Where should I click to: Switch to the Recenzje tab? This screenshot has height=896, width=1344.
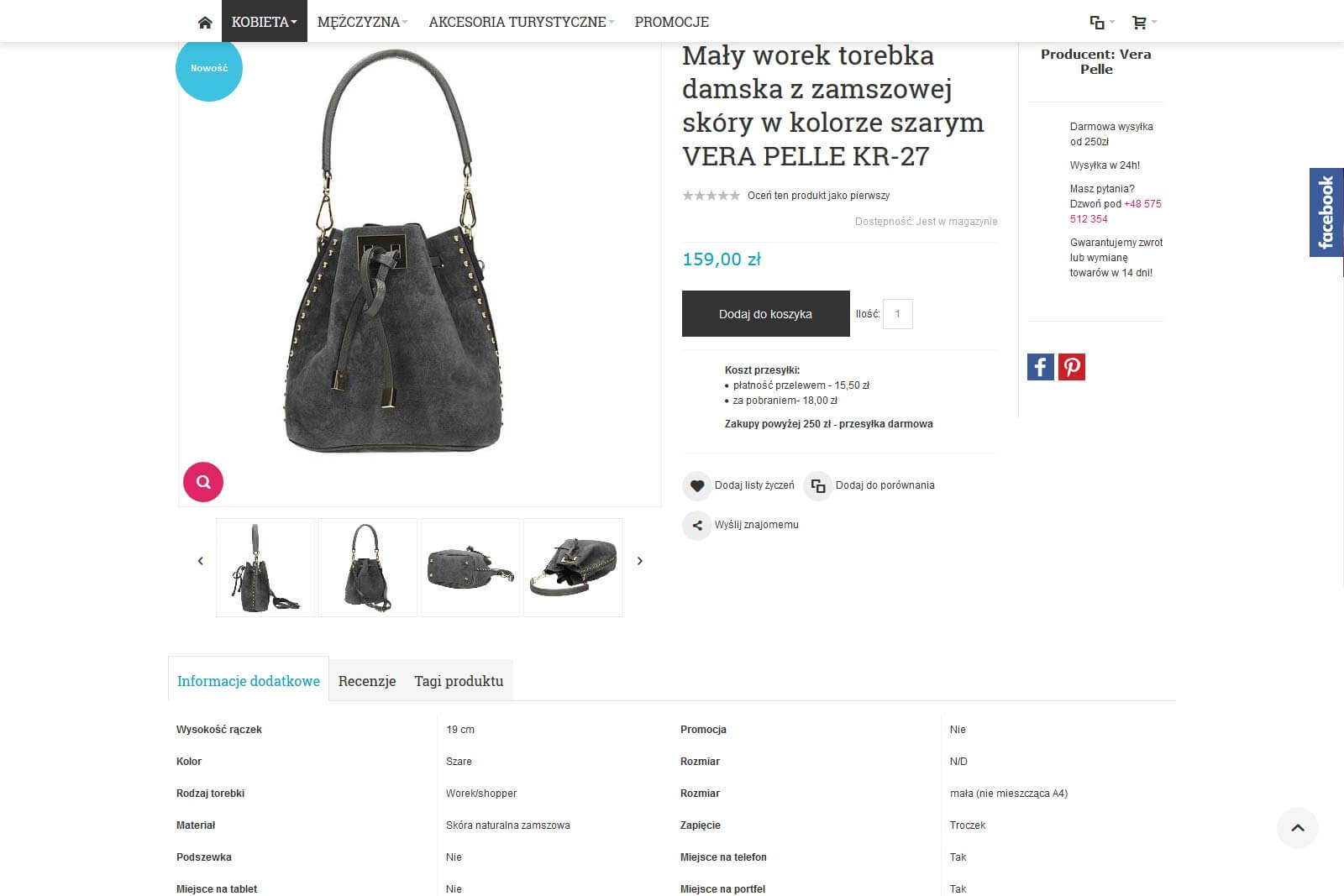[367, 681]
